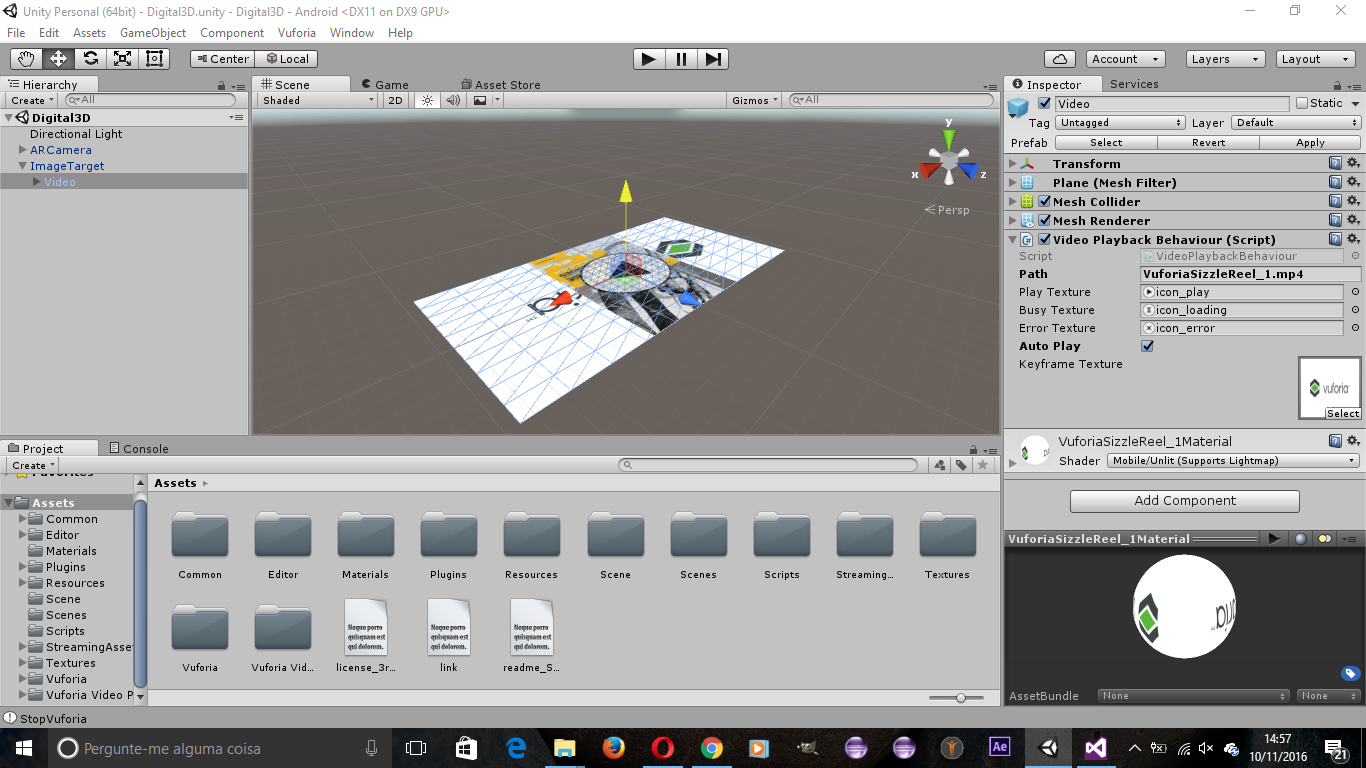
Task: Open the Vuforia menu
Action: coord(297,32)
